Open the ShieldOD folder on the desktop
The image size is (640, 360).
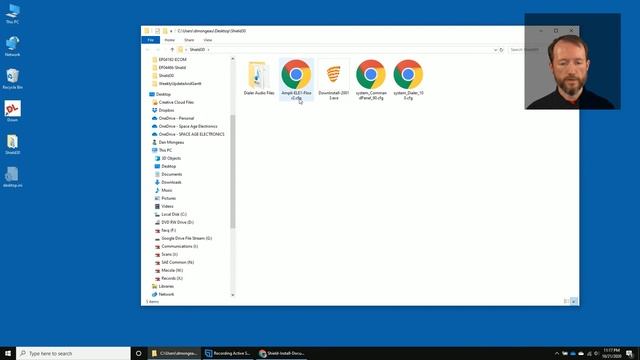tap(13, 144)
